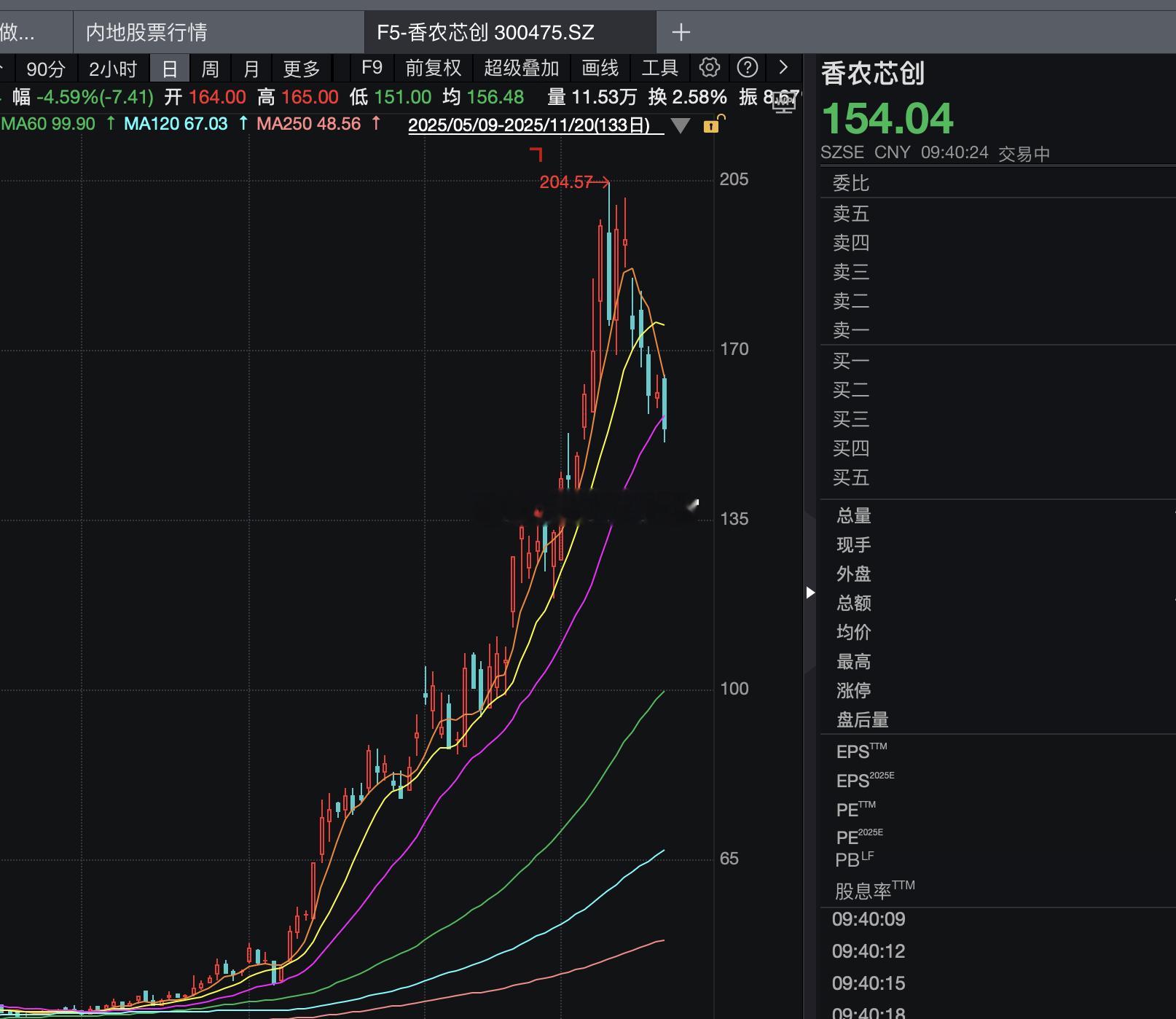Click the MA120 67.03 indicator label

[x=176, y=124]
